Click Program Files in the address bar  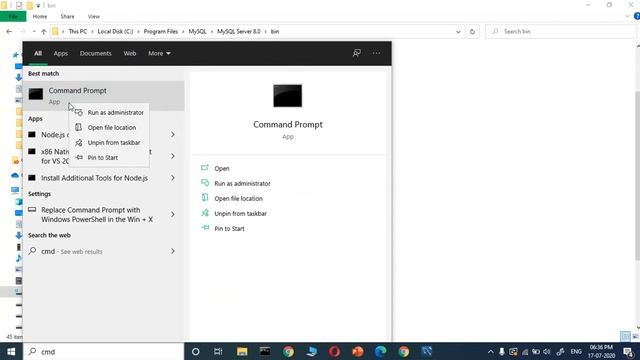pyautogui.click(x=160, y=31)
